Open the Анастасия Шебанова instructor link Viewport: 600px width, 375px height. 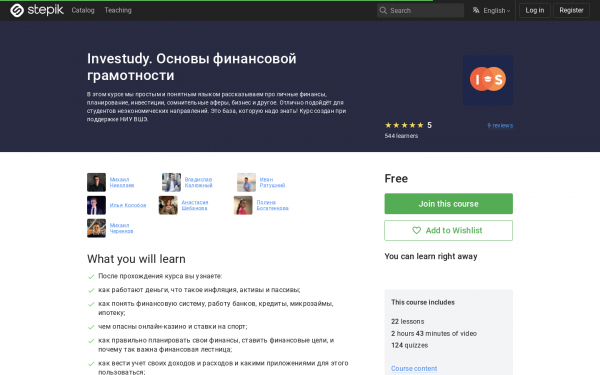click(194, 205)
